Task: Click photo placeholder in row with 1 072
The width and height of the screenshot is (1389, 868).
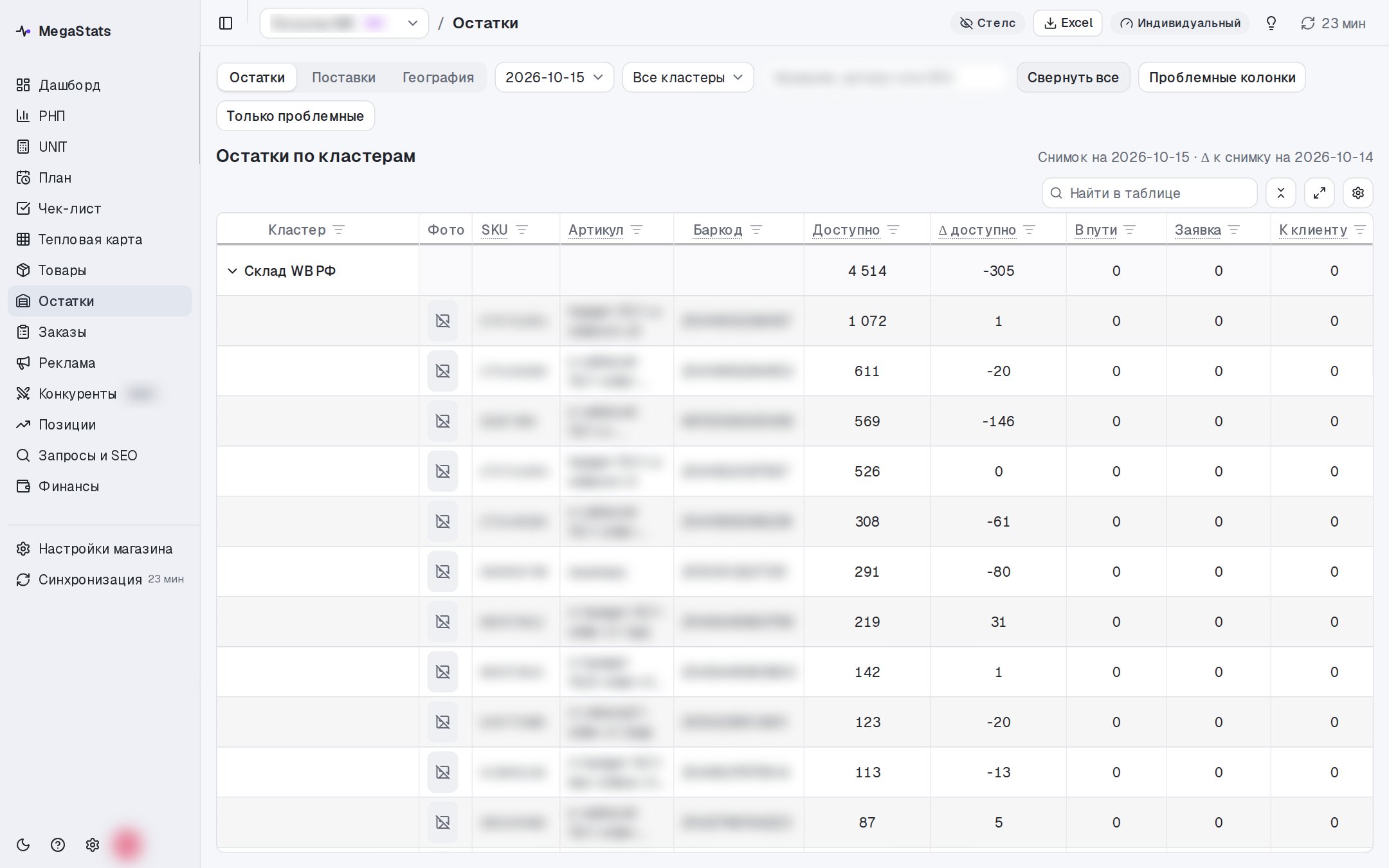Action: point(442,321)
